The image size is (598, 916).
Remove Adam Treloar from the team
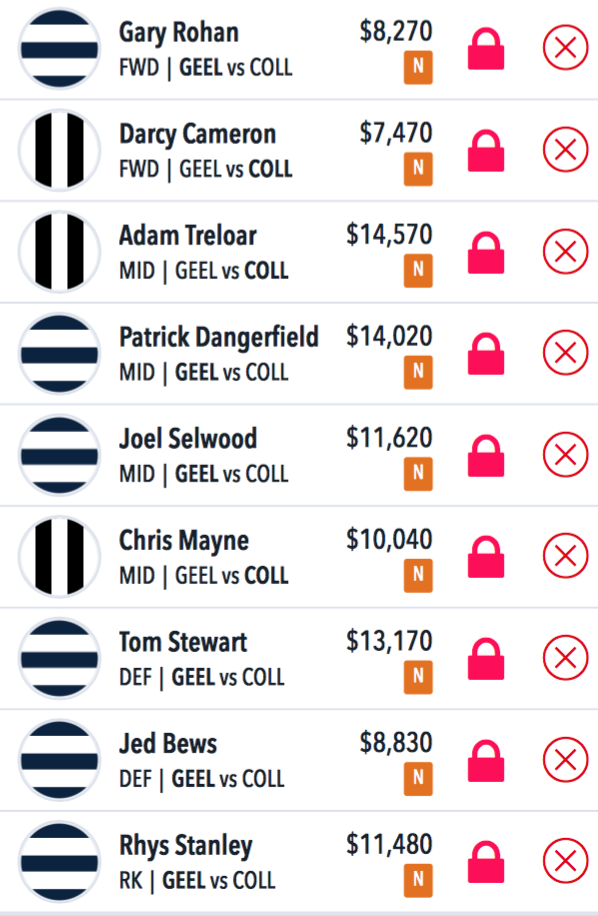pos(565,251)
